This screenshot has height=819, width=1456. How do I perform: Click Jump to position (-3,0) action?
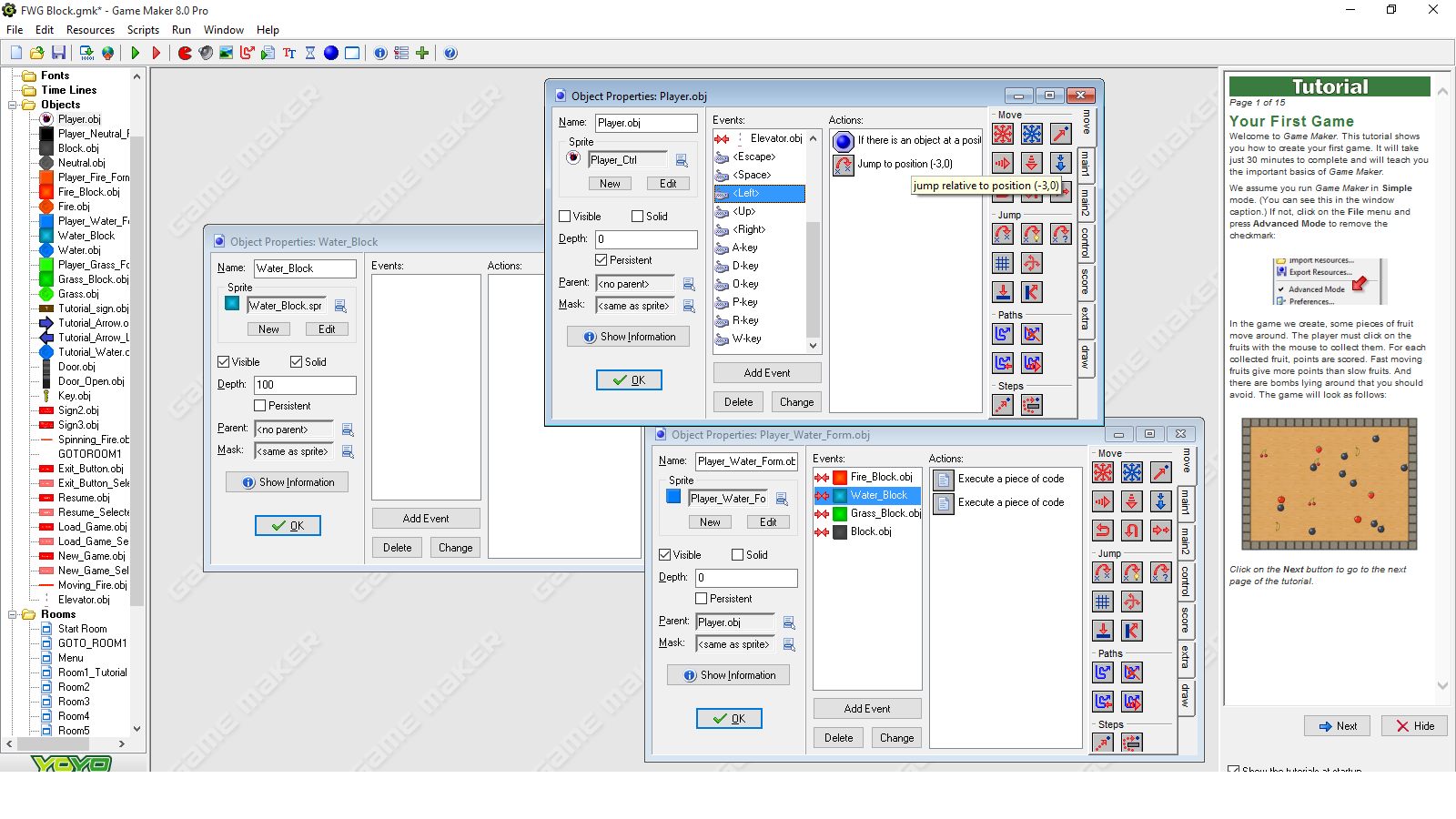(906, 165)
